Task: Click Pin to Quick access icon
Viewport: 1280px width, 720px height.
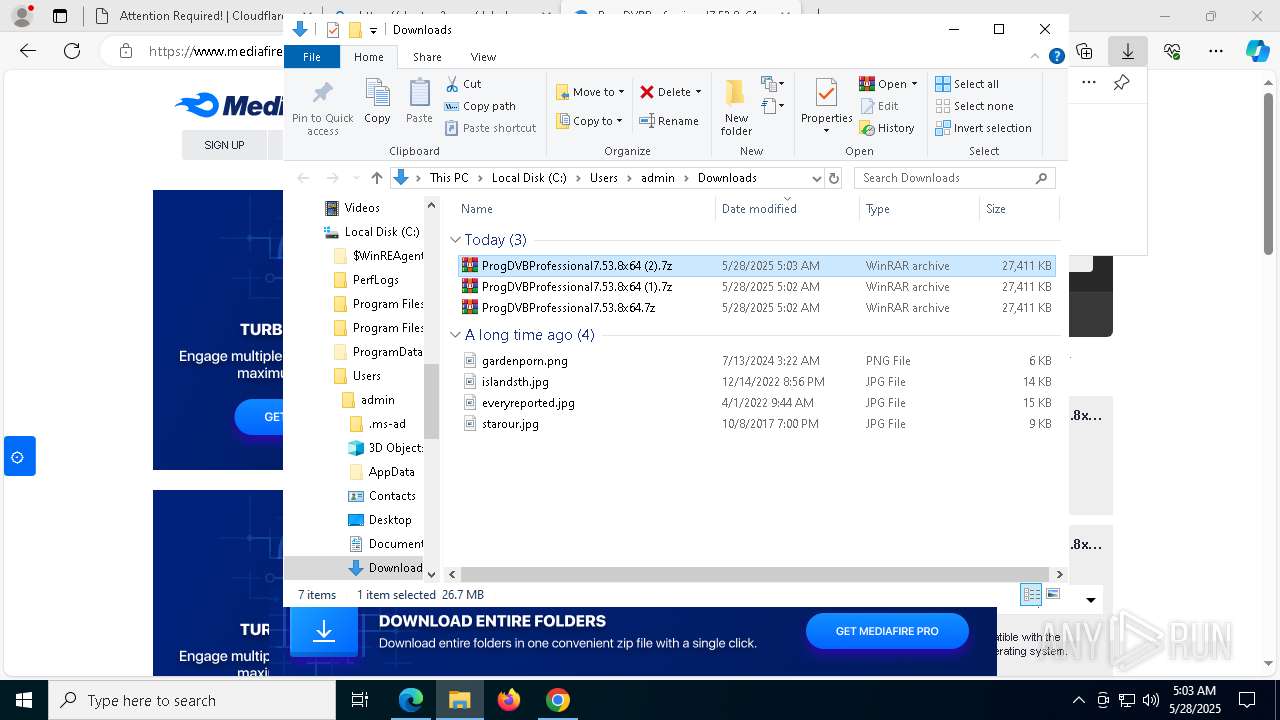Action: (322, 108)
